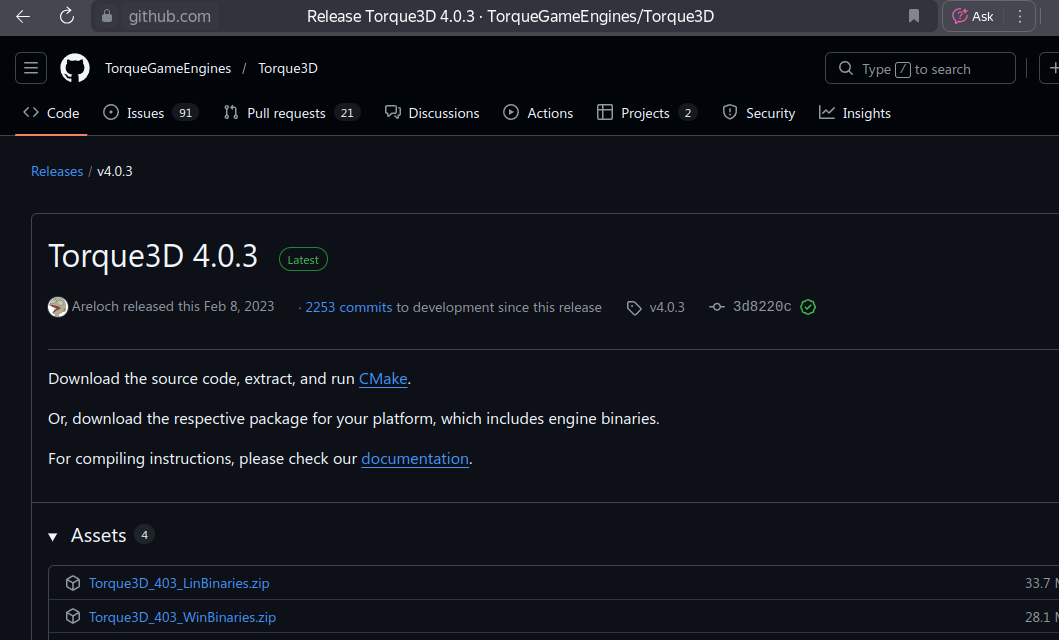The image size is (1059, 640).
Task: Click the package icon beside LinBinaries.zip
Action: point(73,583)
